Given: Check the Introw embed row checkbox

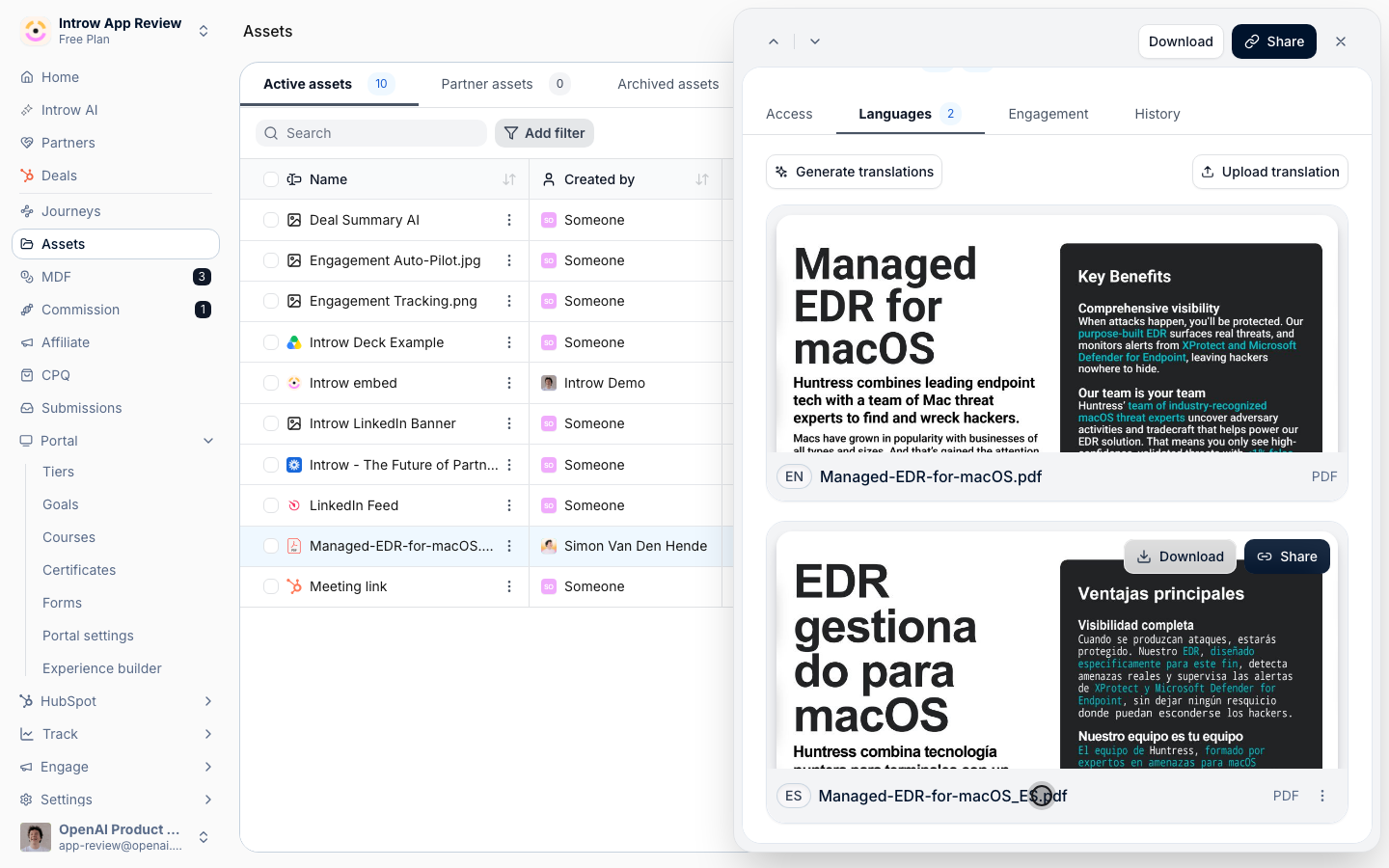Looking at the screenshot, I should (271, 383).
